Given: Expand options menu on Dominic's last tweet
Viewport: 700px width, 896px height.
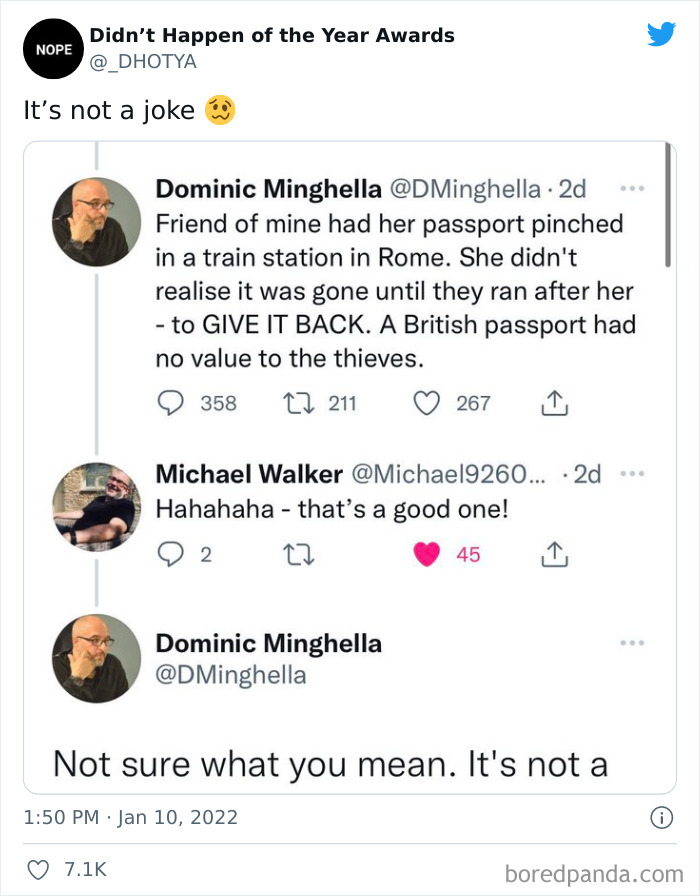Looking at the screenshot, I should click(631, 643).
